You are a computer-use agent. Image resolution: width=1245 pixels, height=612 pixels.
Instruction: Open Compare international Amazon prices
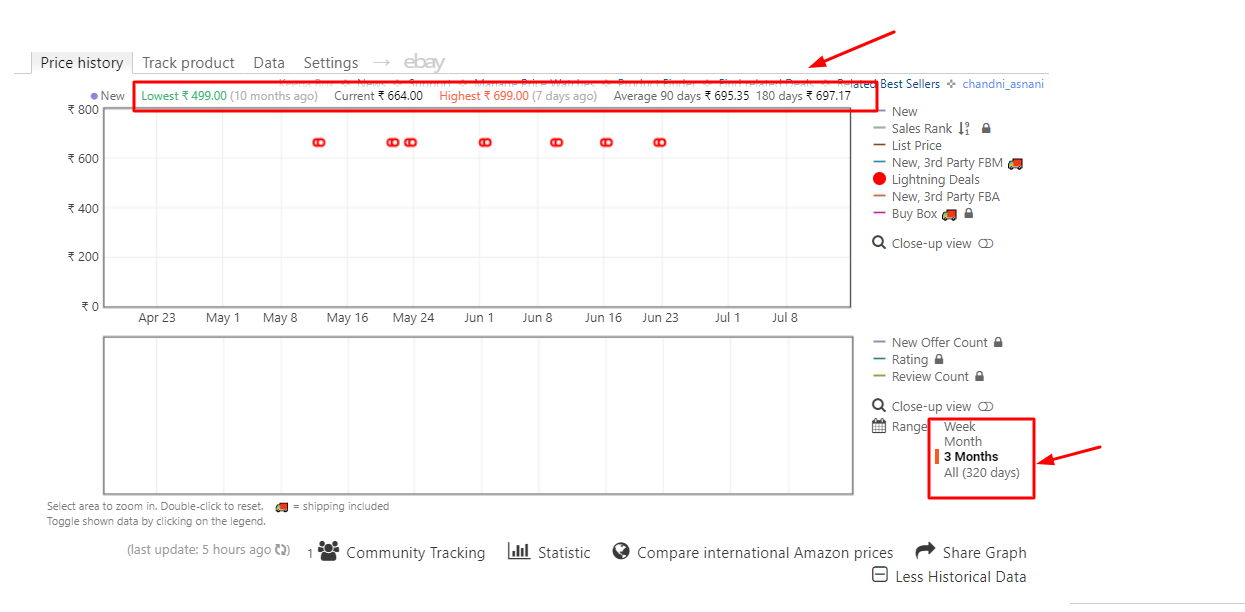(765, 552)
